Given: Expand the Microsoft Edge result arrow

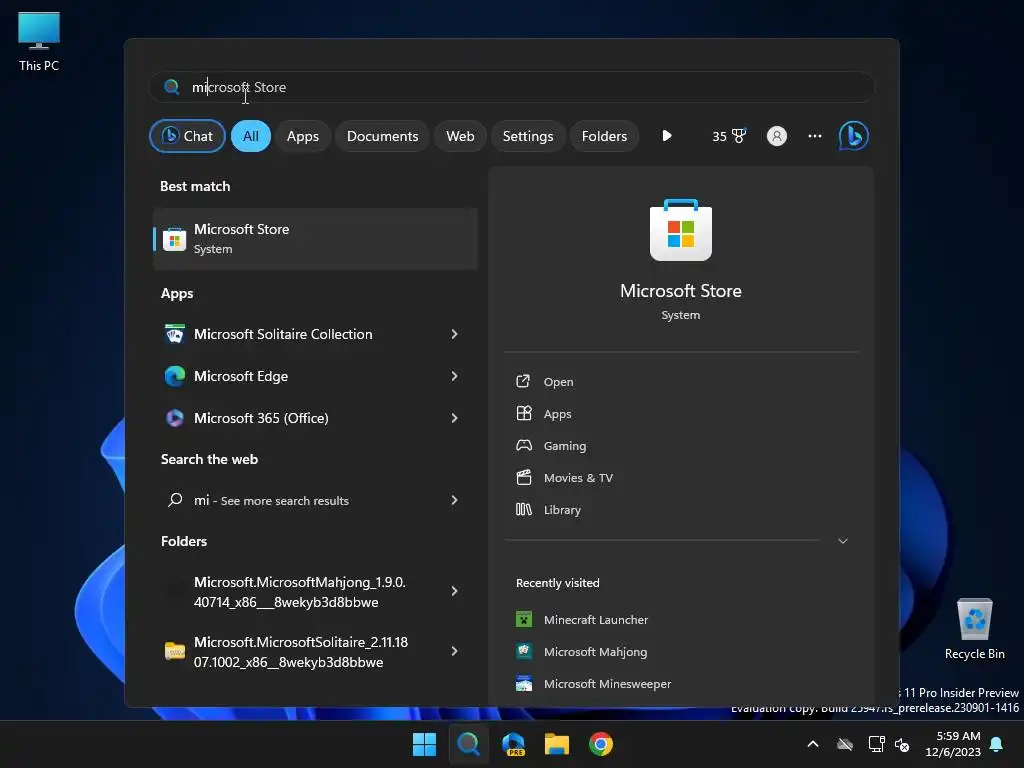Looking at the screenshot, I should pos(455,376).
